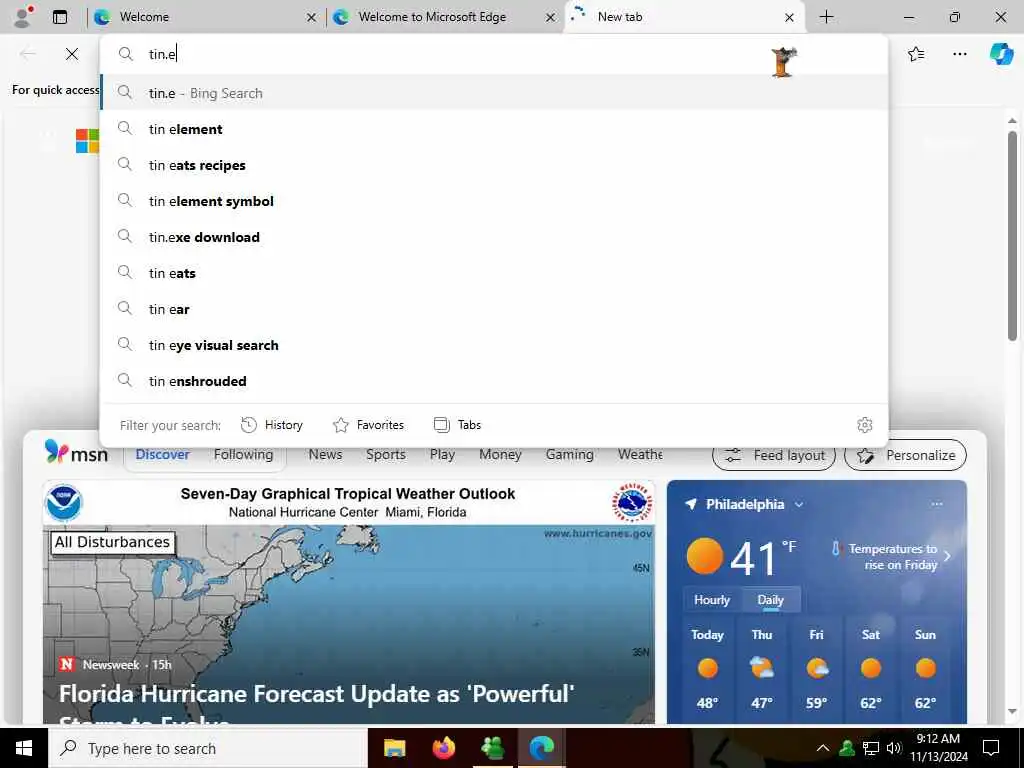Open the volume speaker tray icon
This screenshot has height=768, width=1024.
pyautogui.click(x=894, y=748)
